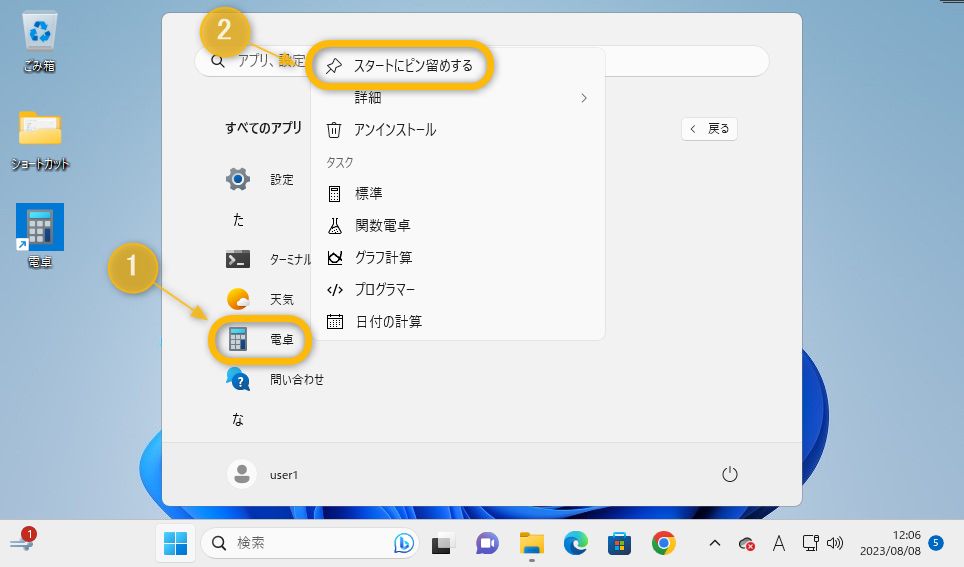Click the flask icon beside 関数電卓
The image size is (964, 567).
tap(334, 226)
